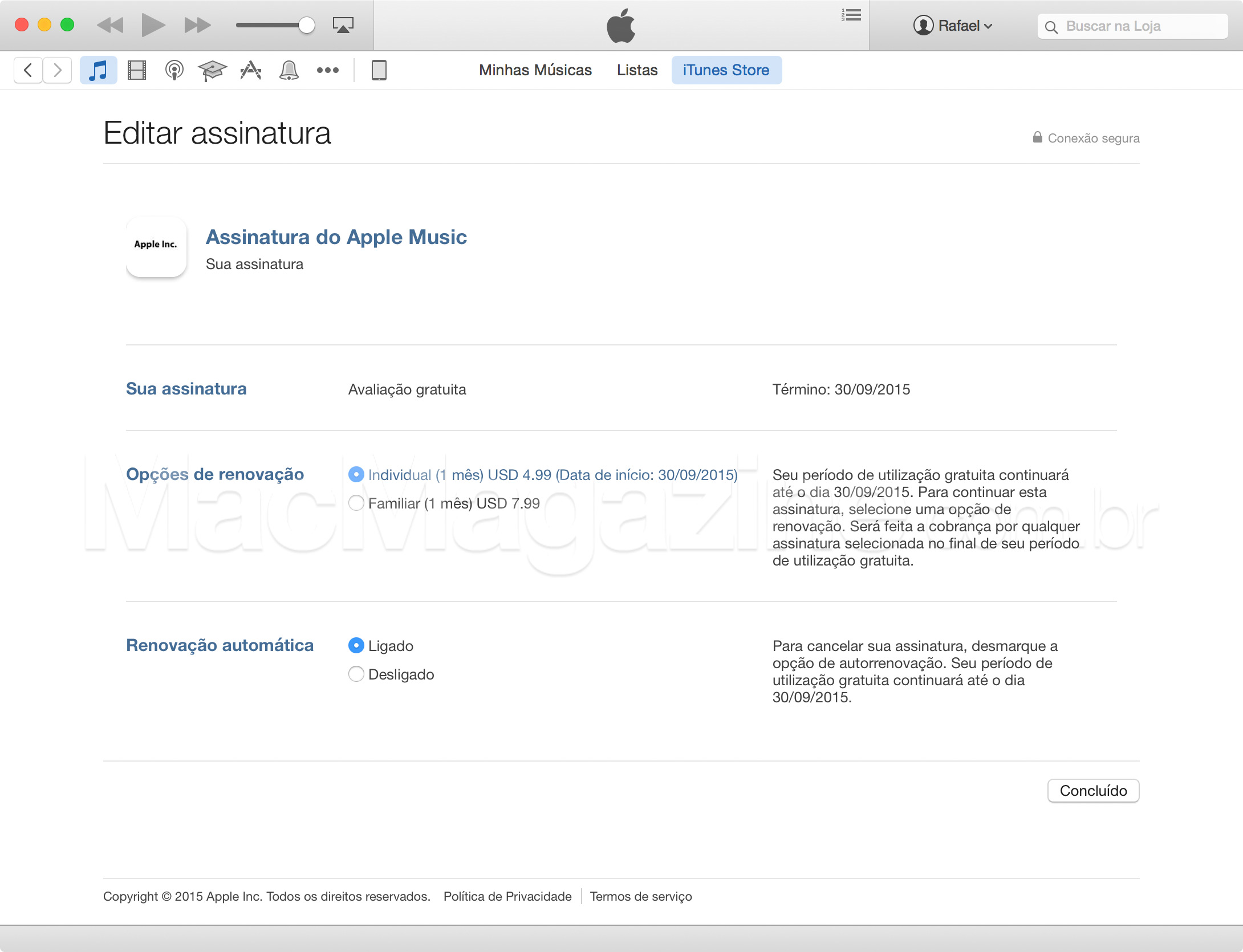Skip forward with the fast-forward button
Screen dimensions: 1243x952
pos(197,26)
